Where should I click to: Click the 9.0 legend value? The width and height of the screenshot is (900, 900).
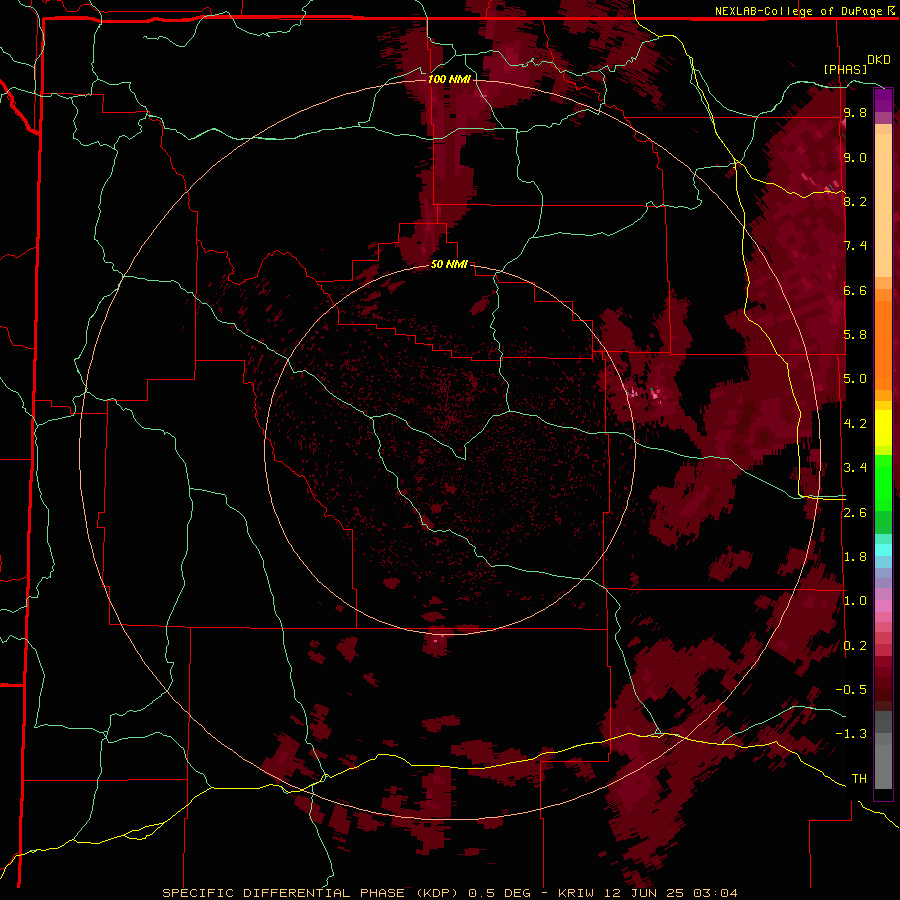pos(855,157)
